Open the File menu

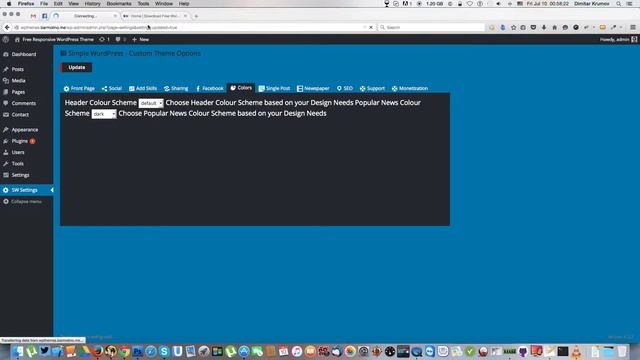[x=44, y=4]
